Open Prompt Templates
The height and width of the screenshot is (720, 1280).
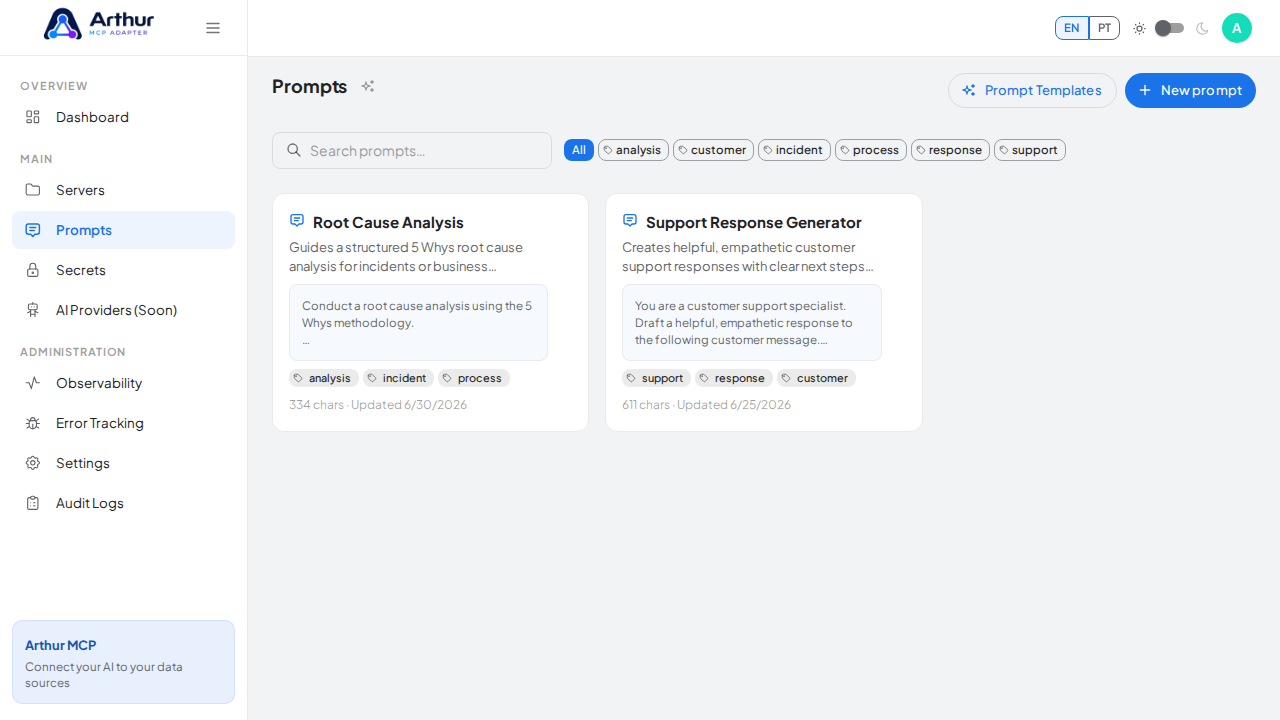point(1032,90)
